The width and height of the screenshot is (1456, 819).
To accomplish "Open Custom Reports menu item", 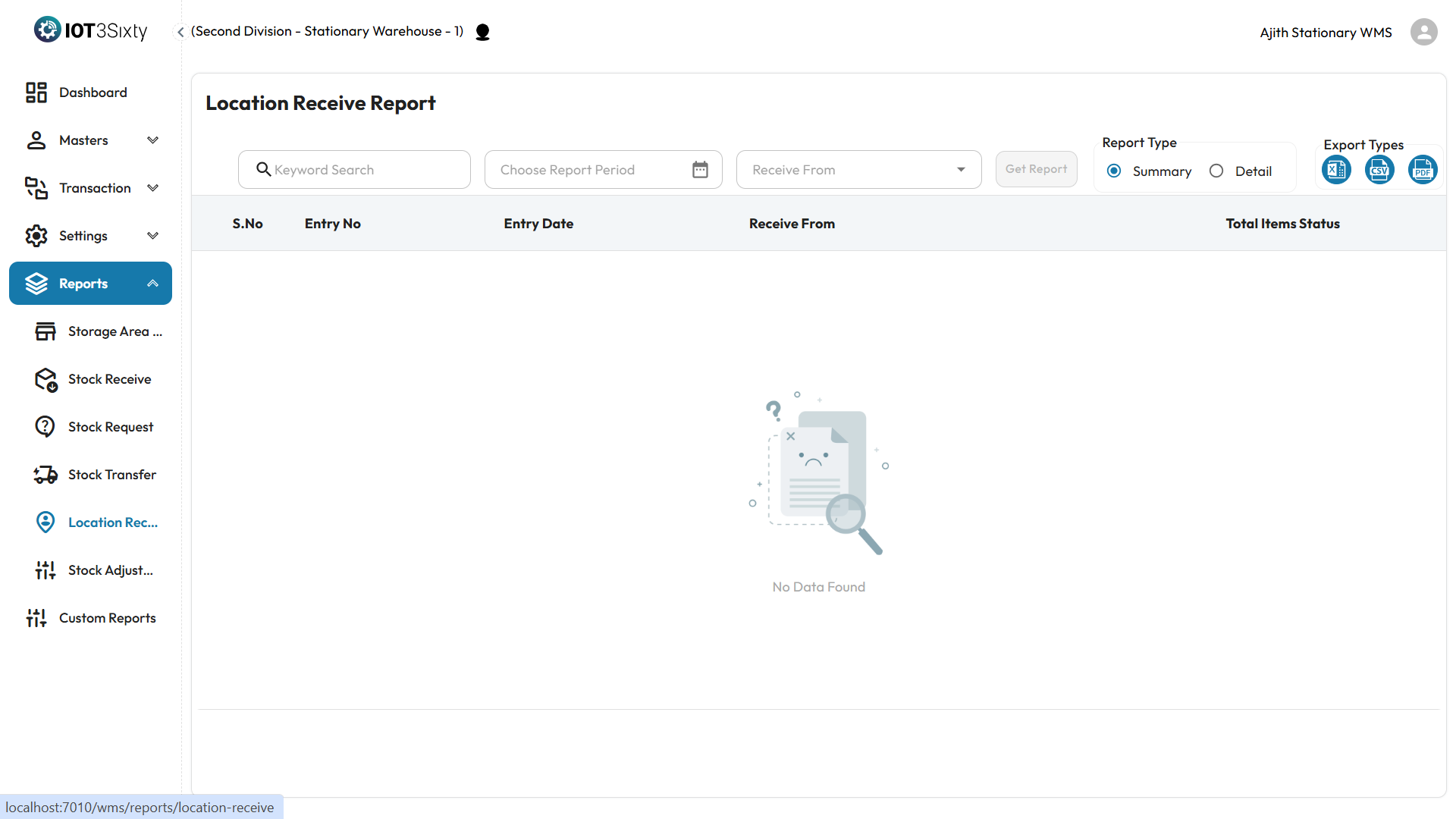I will [107, 618].
